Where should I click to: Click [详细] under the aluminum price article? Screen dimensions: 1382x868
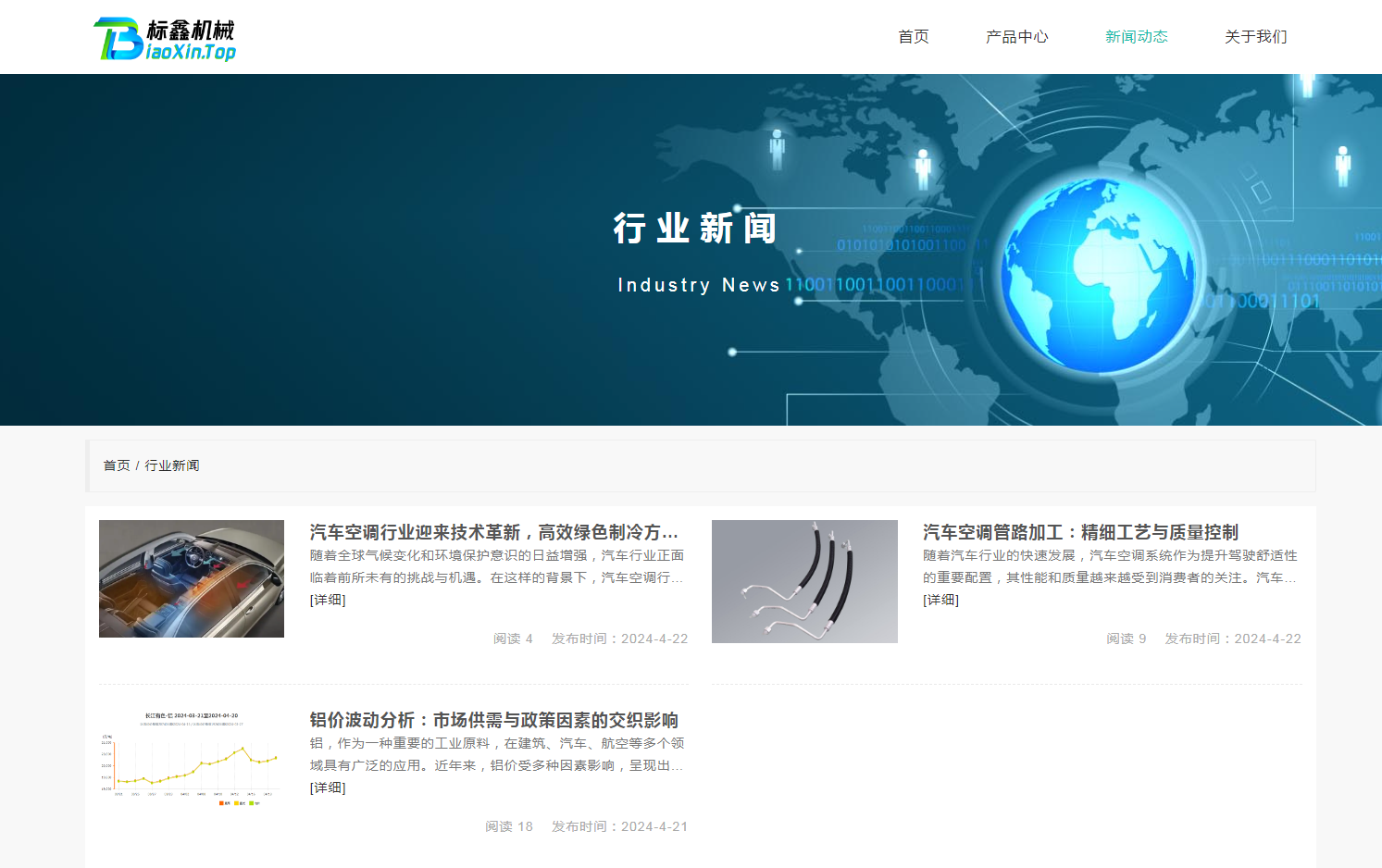(328, 787)
